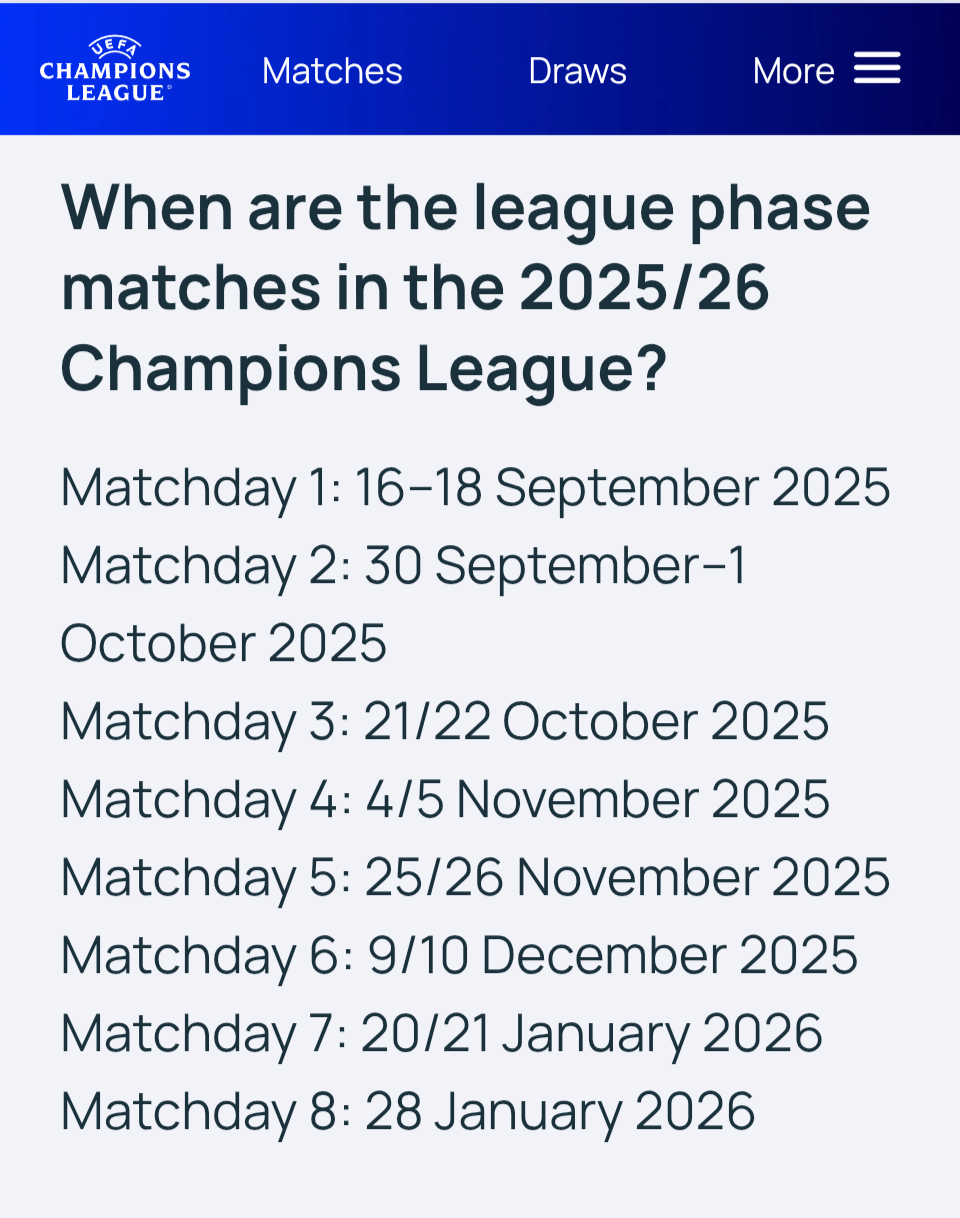Go to the Draws section
Image resolution: width=960 pixels, height=1218 pixels.
tap(578, 71)
